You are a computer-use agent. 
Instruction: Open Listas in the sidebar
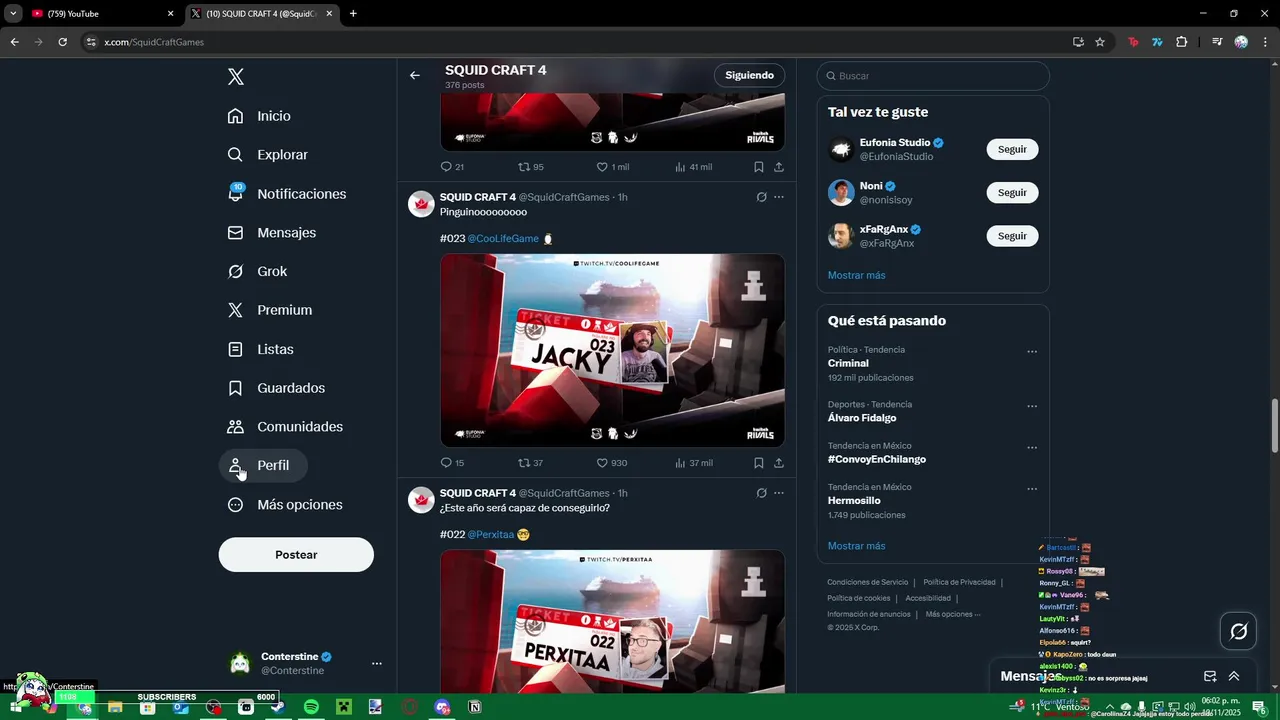click(x=261, y=349)
